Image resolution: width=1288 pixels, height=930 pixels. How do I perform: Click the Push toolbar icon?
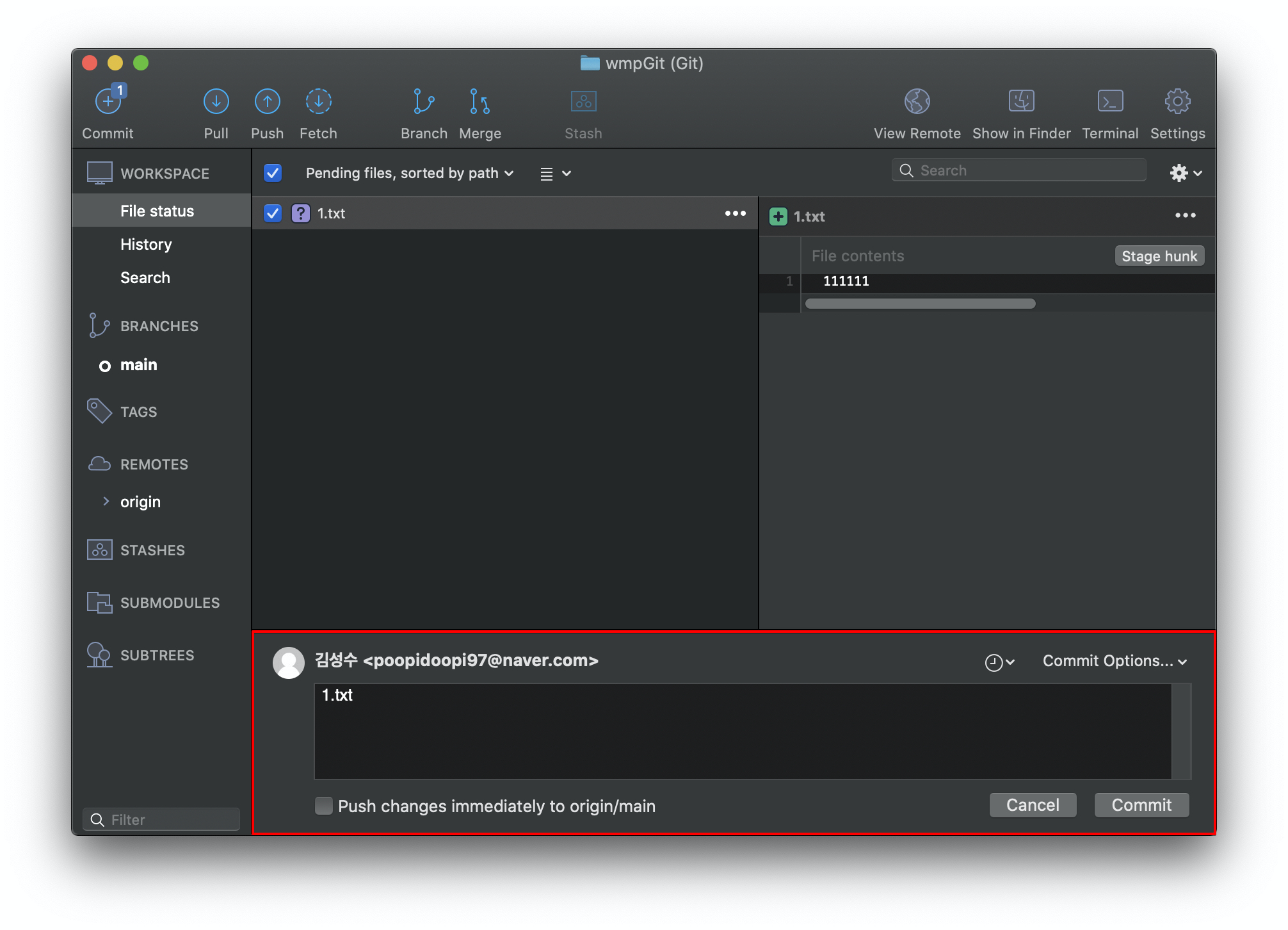point(267,102)
